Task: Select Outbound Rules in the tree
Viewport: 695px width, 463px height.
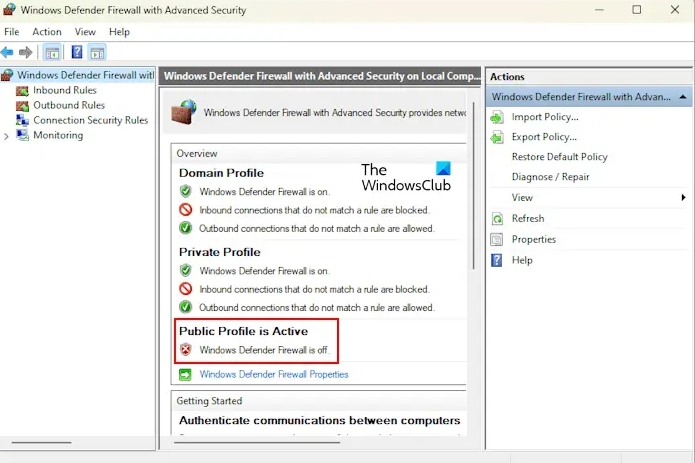Action: (x=69, y=105)
